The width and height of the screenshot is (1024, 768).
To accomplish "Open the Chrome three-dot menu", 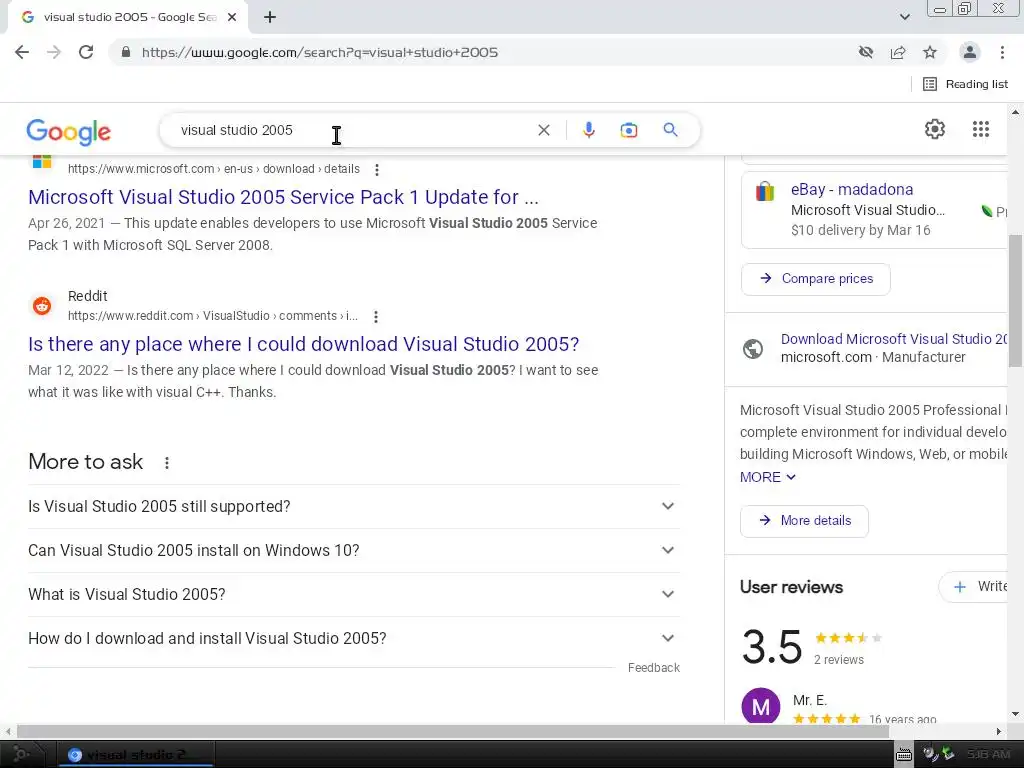I will coord(1002,52).
